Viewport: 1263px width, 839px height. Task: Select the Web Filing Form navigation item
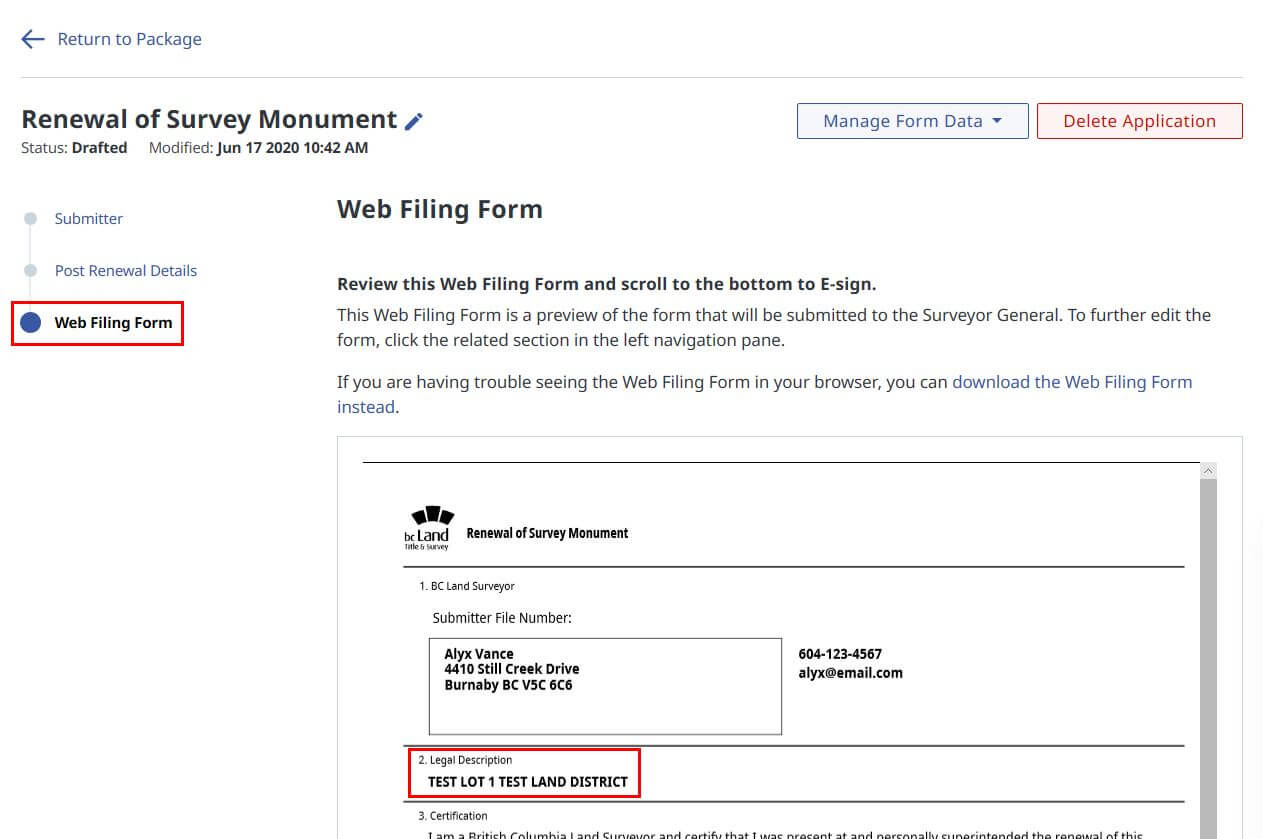coord(97,323)
